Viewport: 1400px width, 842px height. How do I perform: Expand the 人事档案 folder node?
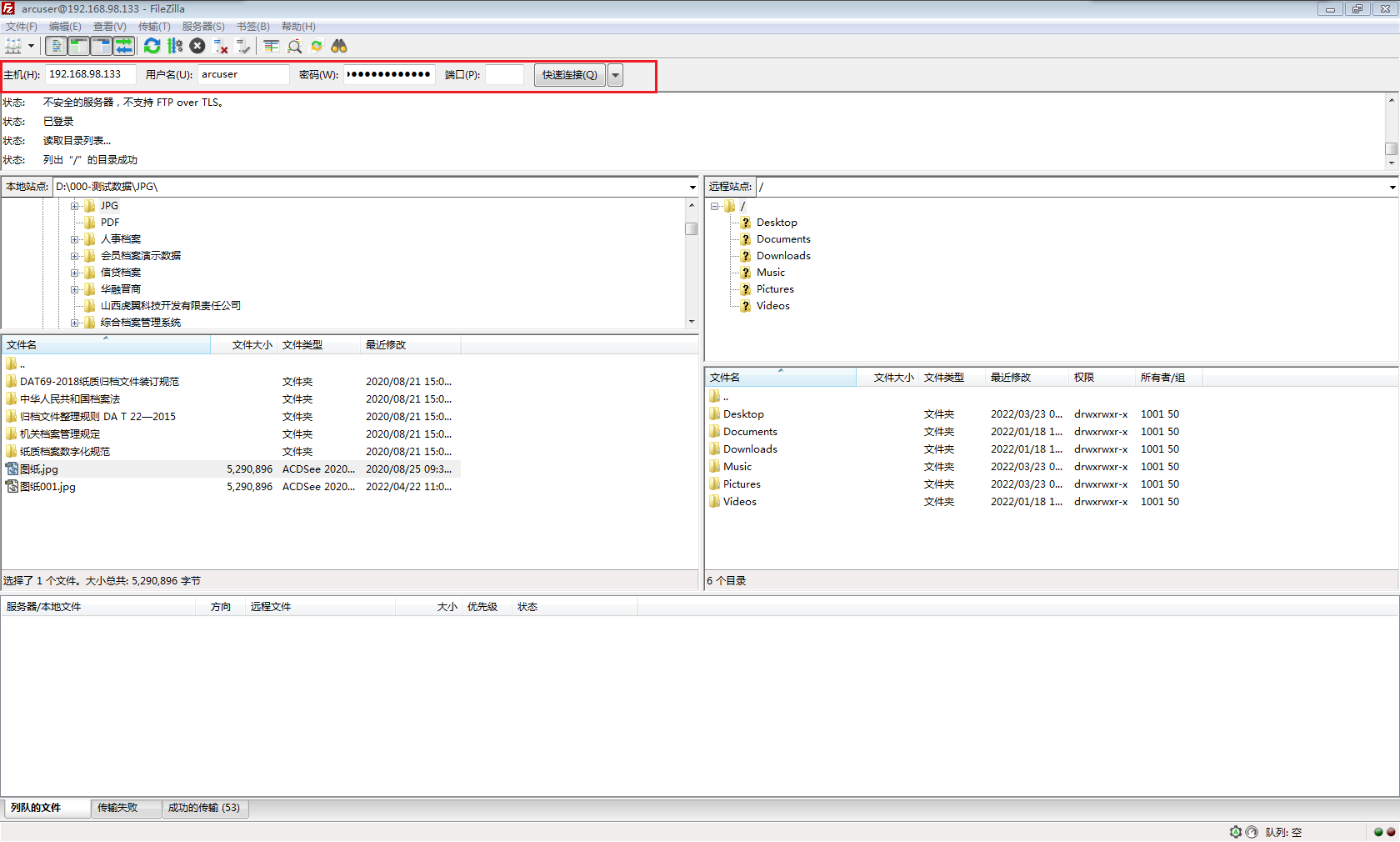point(74,239)
